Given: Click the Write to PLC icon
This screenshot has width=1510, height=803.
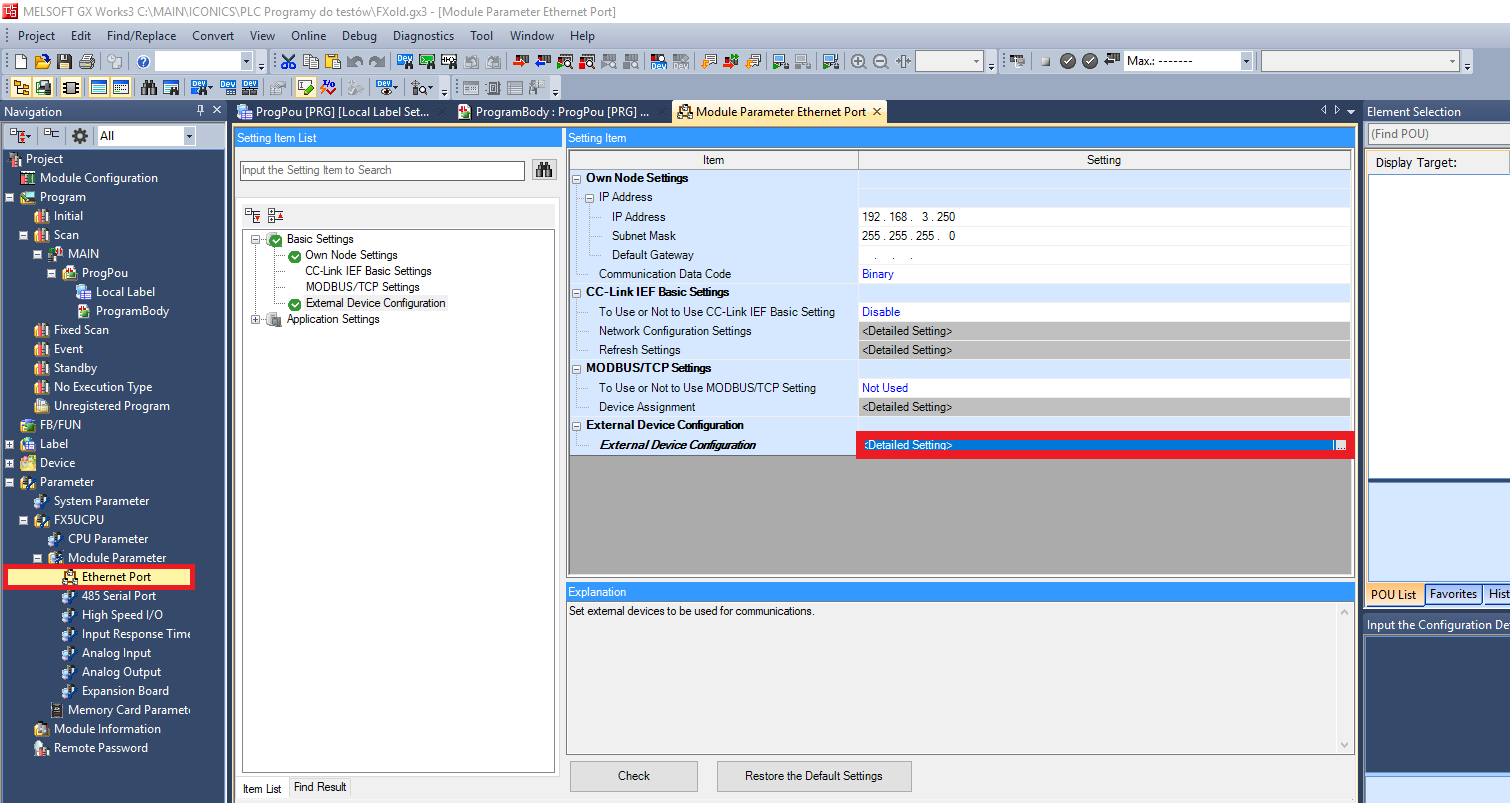Looking at the screenshot, I should coord(519,61).
